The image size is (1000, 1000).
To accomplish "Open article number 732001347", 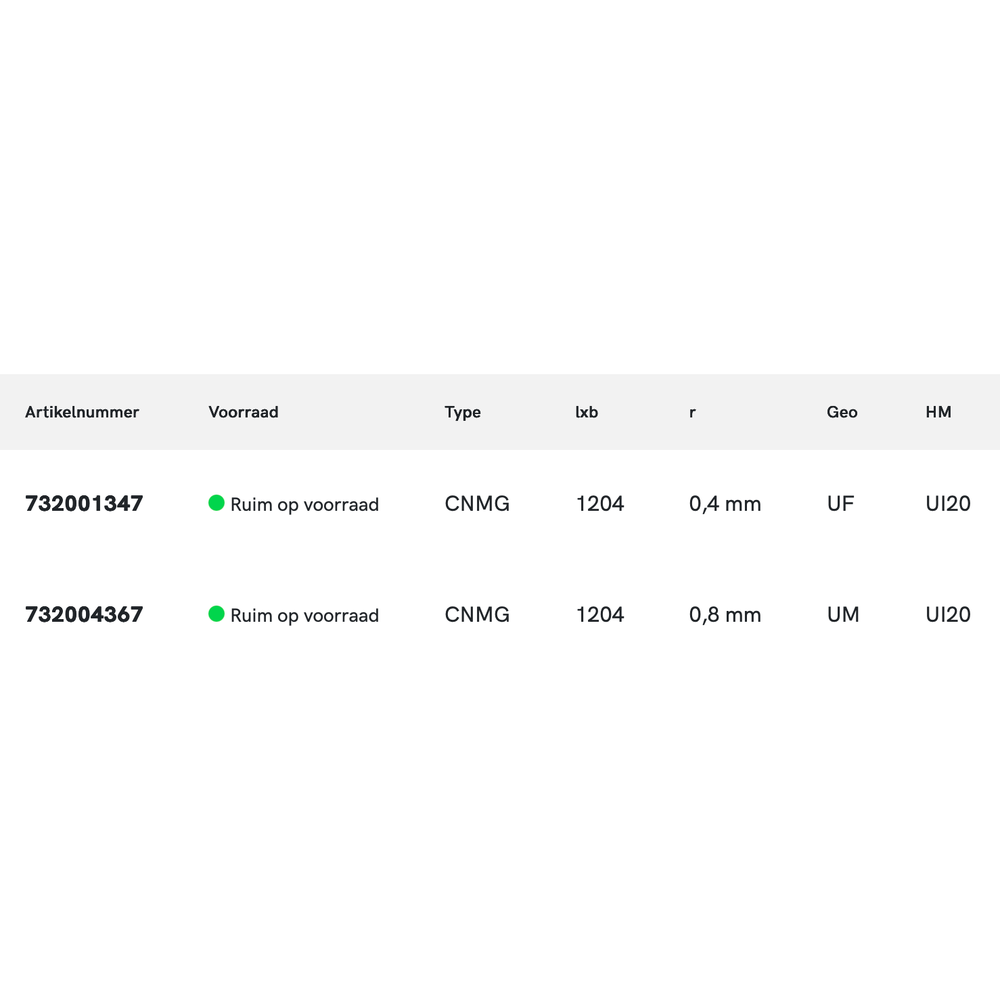I will (84, 504).
